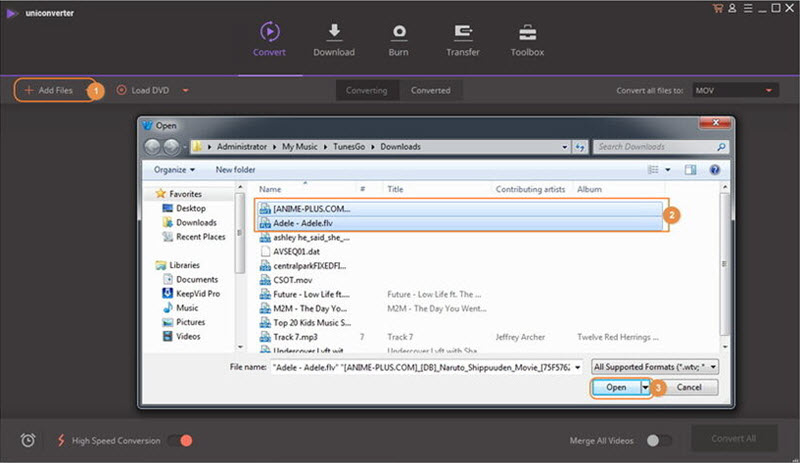
Task: Click the Convert All button
Action: (x=734, y=438)
